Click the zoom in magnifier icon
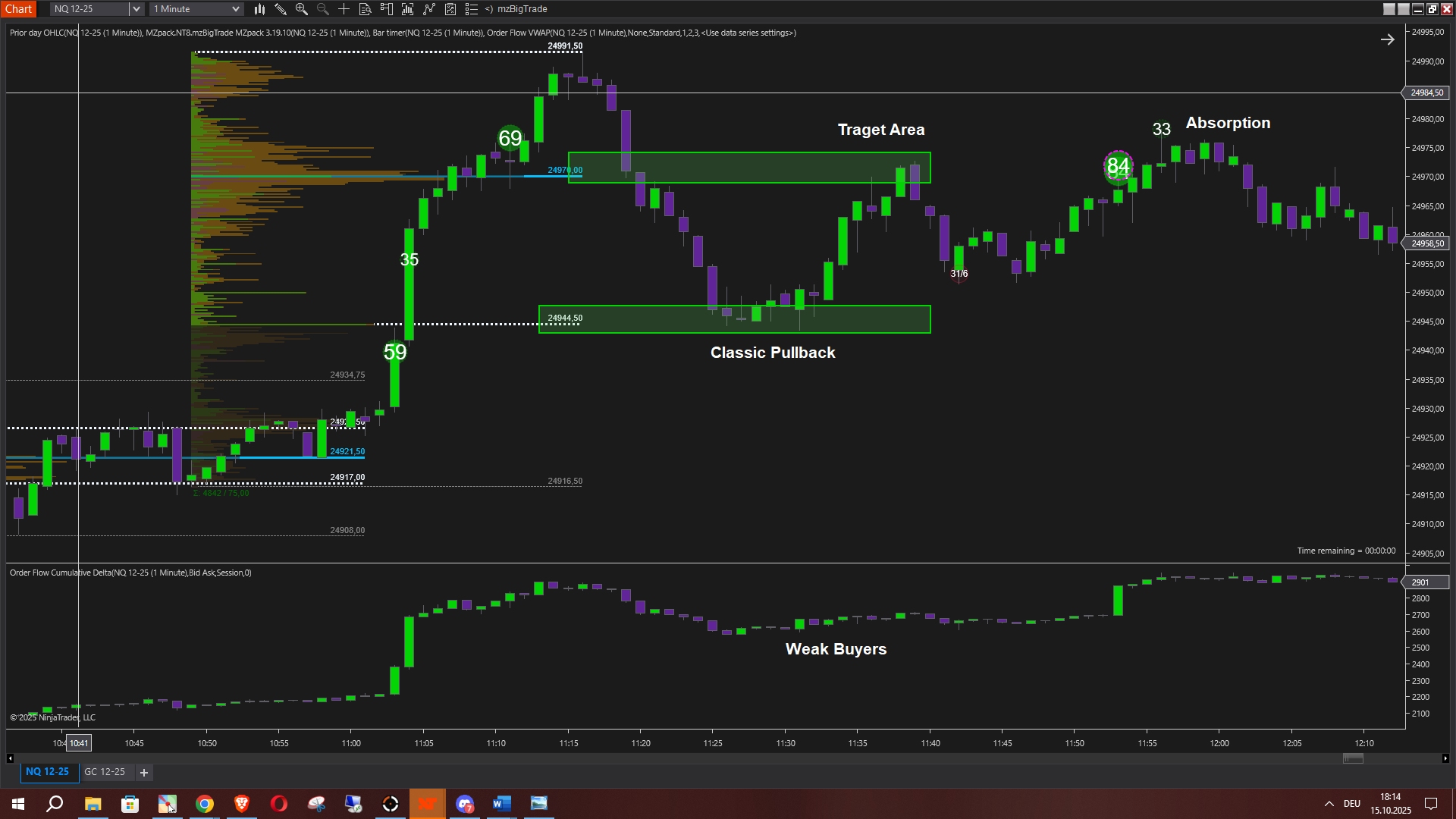 tap(302, 9)
